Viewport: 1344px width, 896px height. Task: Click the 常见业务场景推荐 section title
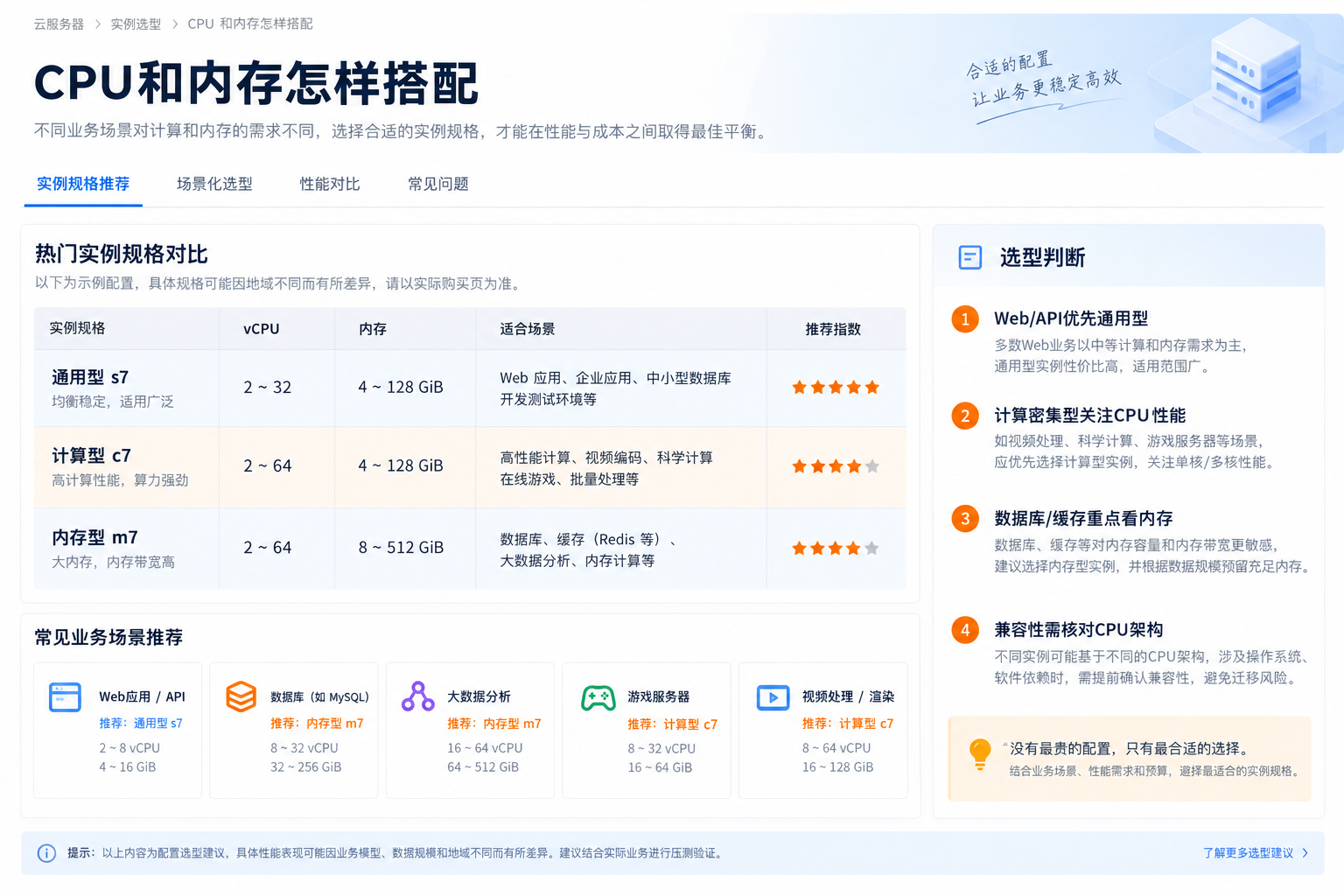[108, 638]
